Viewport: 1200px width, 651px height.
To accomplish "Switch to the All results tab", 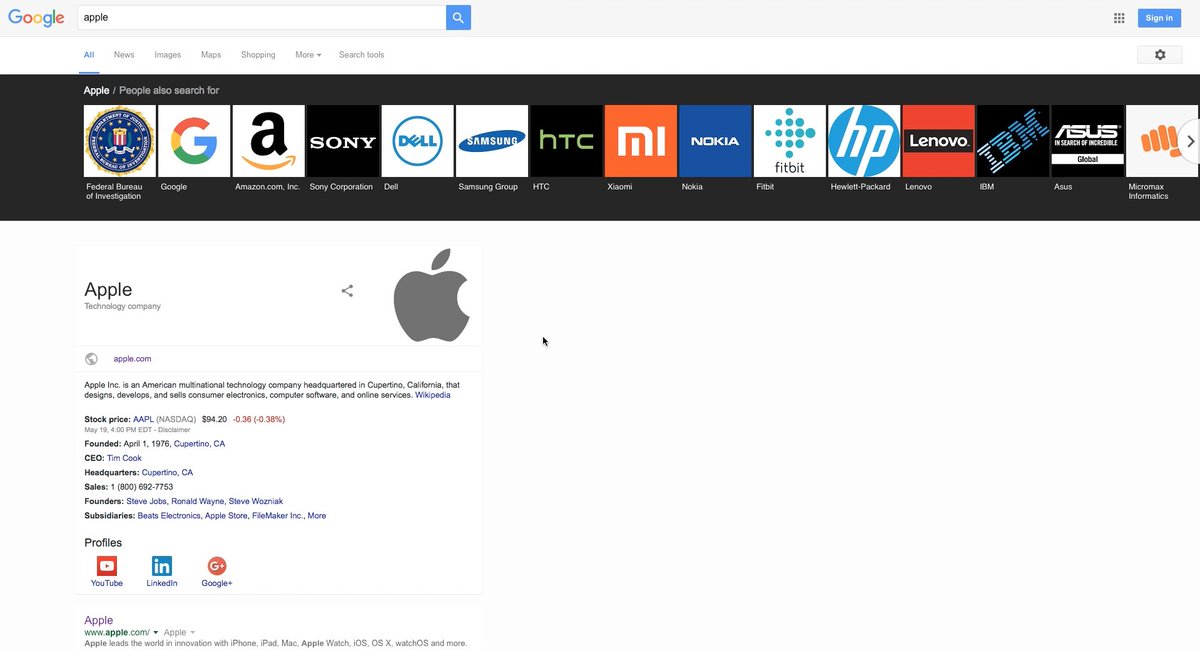I will click(x=89, y=55).
